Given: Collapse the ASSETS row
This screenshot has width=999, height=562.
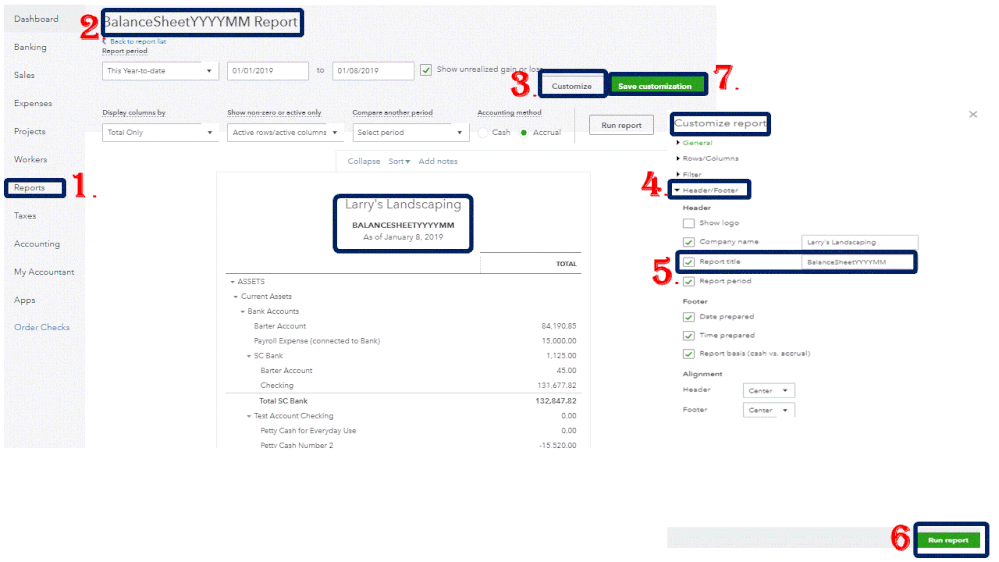Looking at the screenshot, I should pyautogui.click(x=233, y=282).
